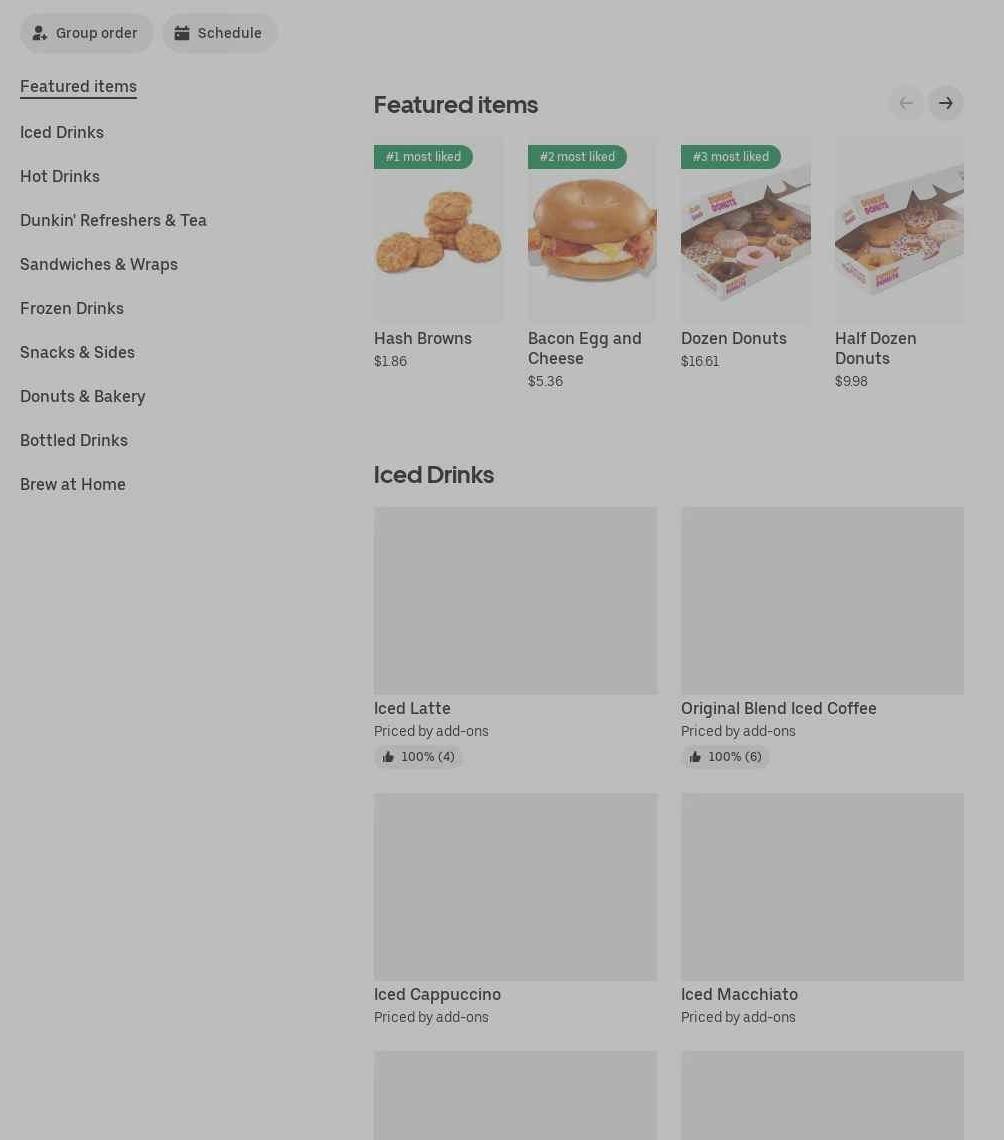Viewport: 1004px width, 1140px height.
Task: Click the Iced Latte thumbs-up rating
Action: coord(419,757)
